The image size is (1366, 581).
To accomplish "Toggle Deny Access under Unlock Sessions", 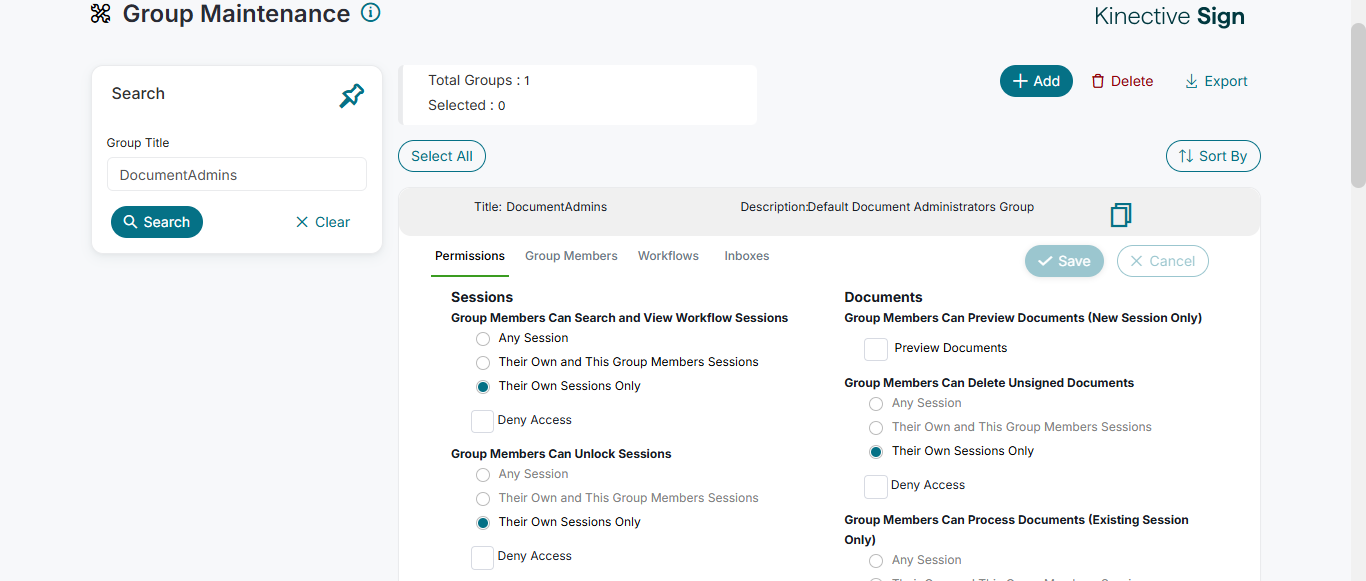I will (483, 557).
